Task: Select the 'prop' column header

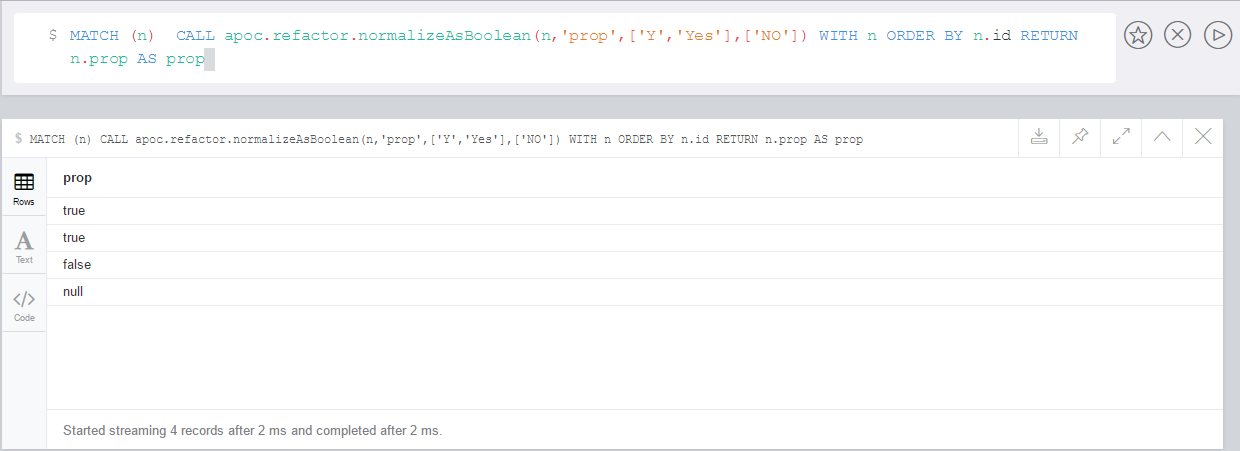Action: pos(77,178)
